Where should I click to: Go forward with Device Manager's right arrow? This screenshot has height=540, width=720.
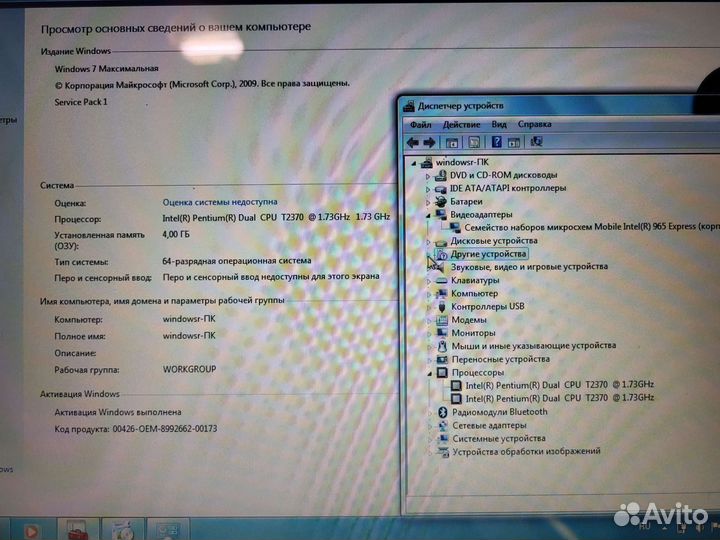pos(429,143)
